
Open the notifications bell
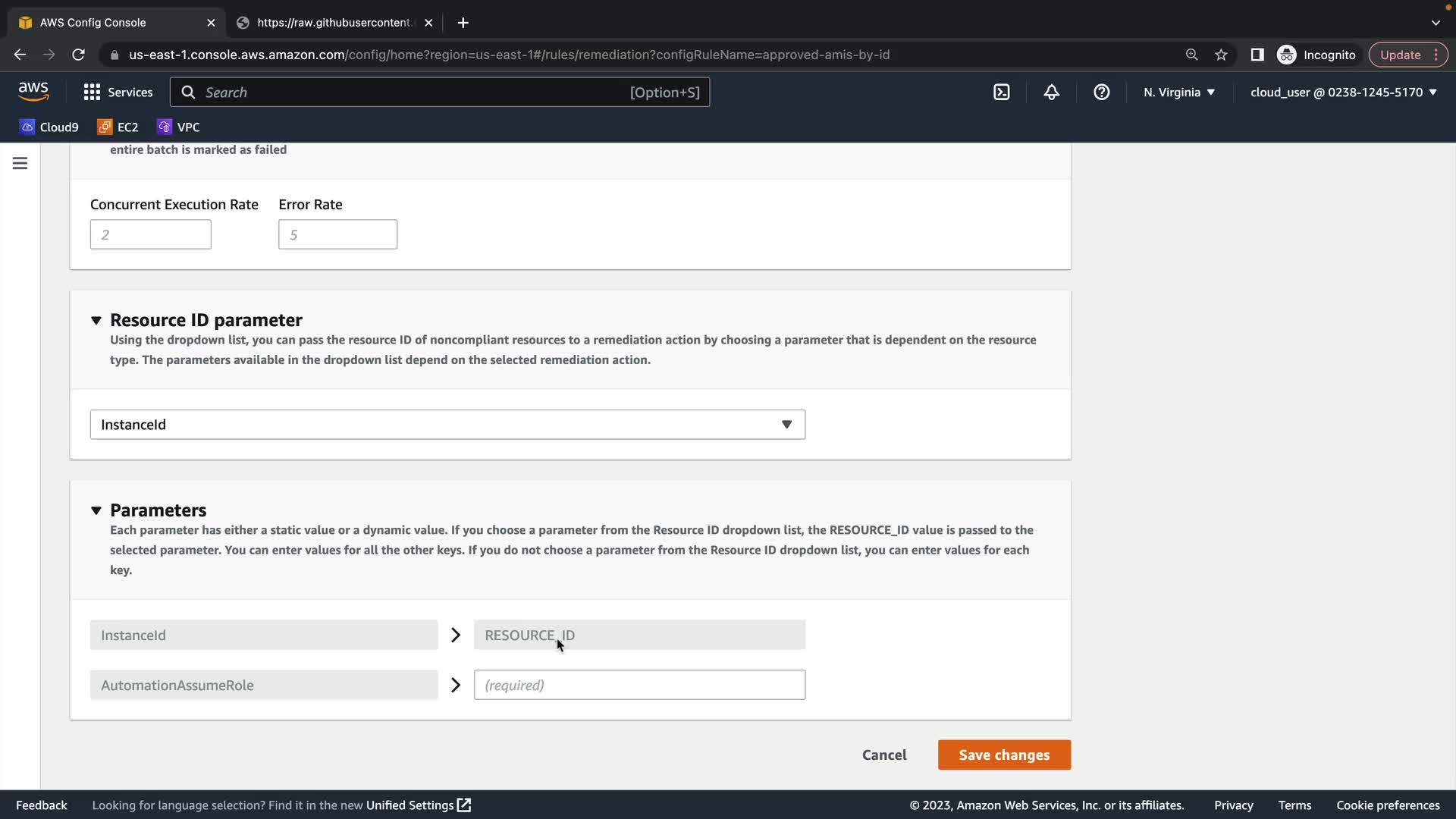click(x=1051, y=93)
